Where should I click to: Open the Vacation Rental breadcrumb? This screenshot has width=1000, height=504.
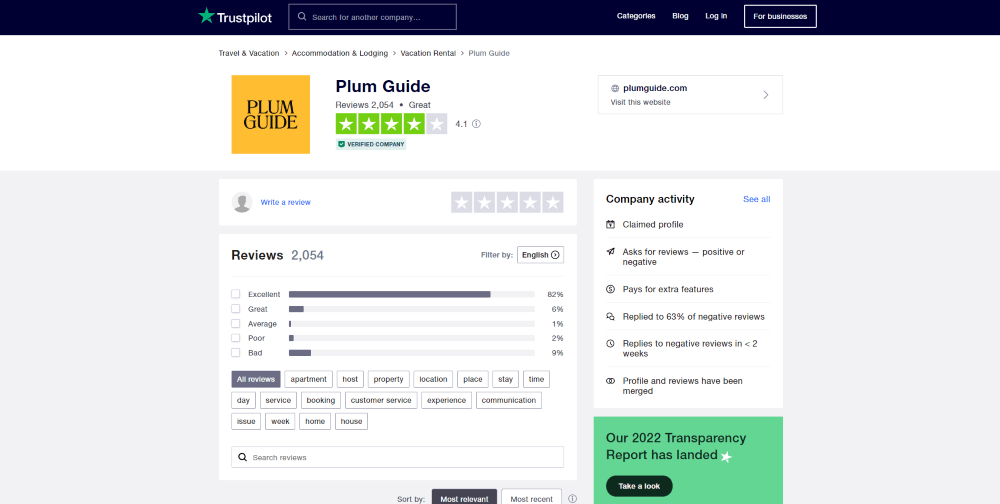tap(428, 54)
